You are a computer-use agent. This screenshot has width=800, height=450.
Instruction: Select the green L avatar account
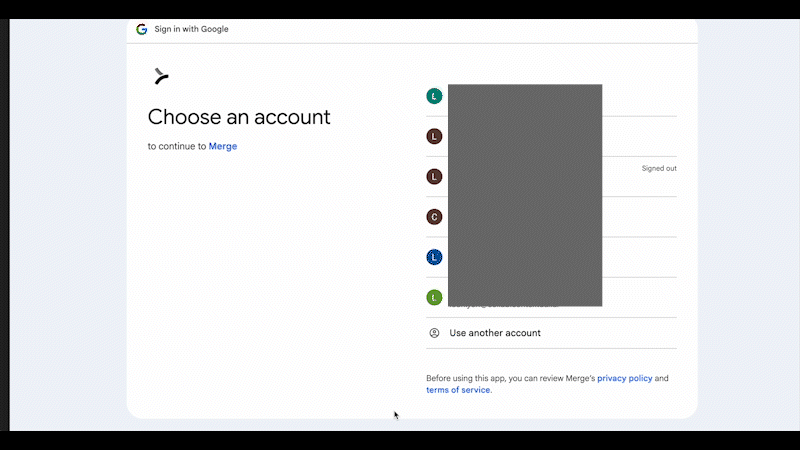pyautogui.click(x=434, y=297)
